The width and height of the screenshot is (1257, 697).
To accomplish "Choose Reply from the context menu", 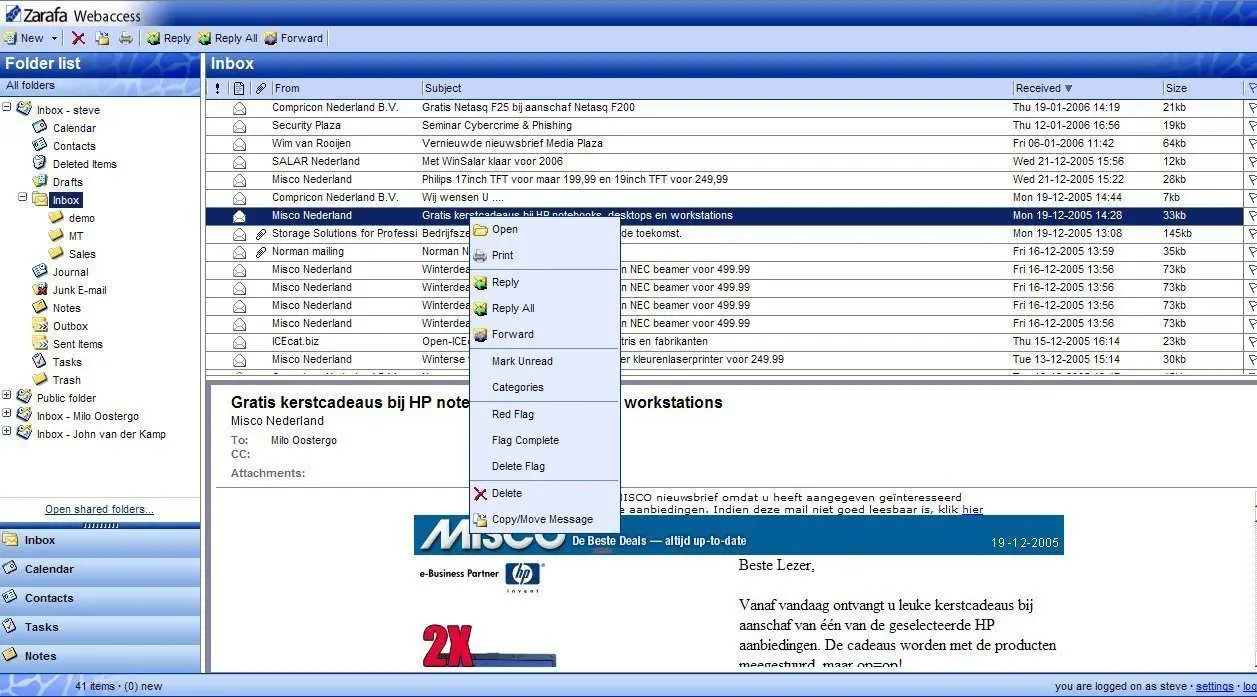I will tap(545, 282).
